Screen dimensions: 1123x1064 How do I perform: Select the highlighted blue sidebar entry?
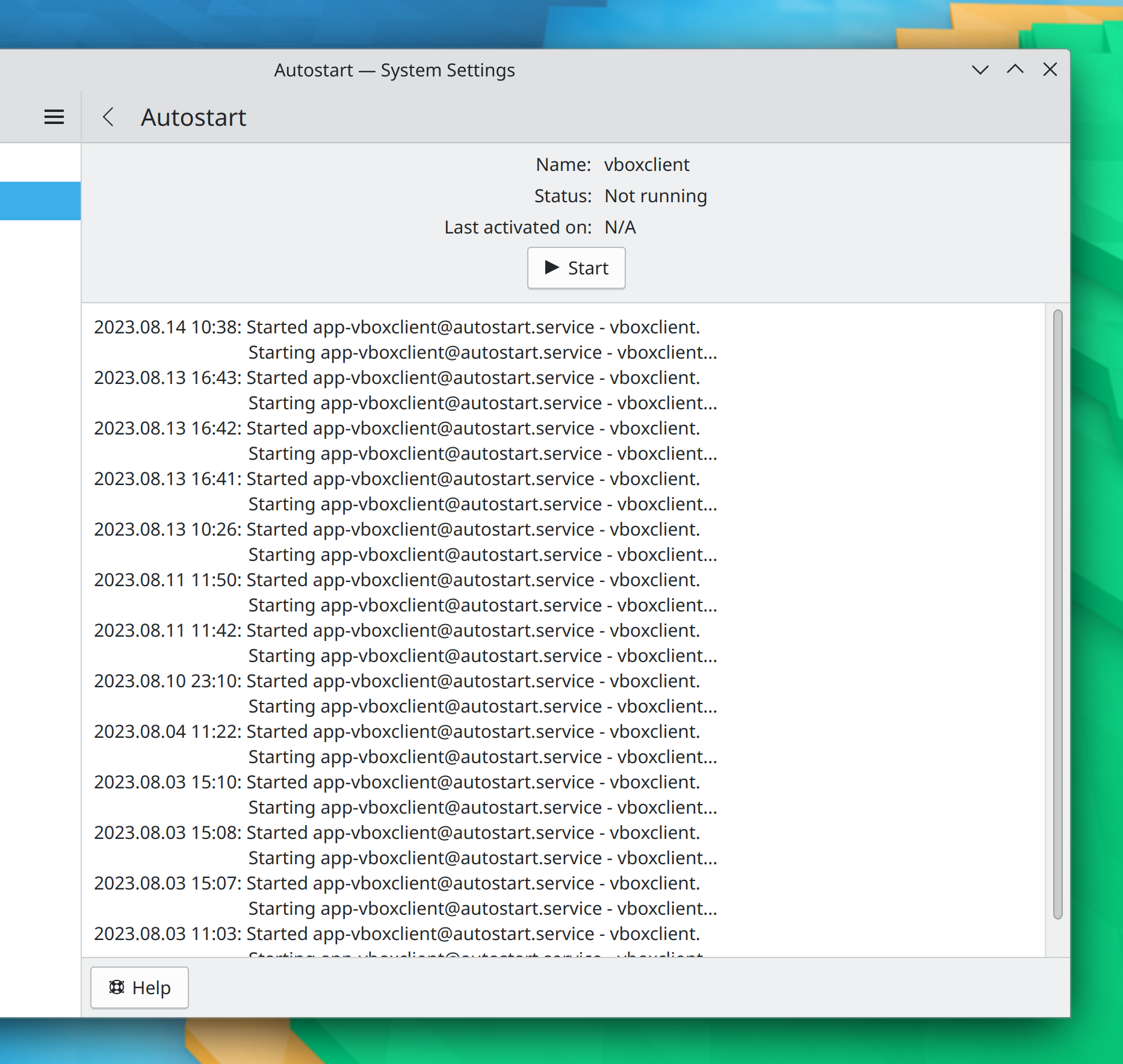(x=40, y=201)
